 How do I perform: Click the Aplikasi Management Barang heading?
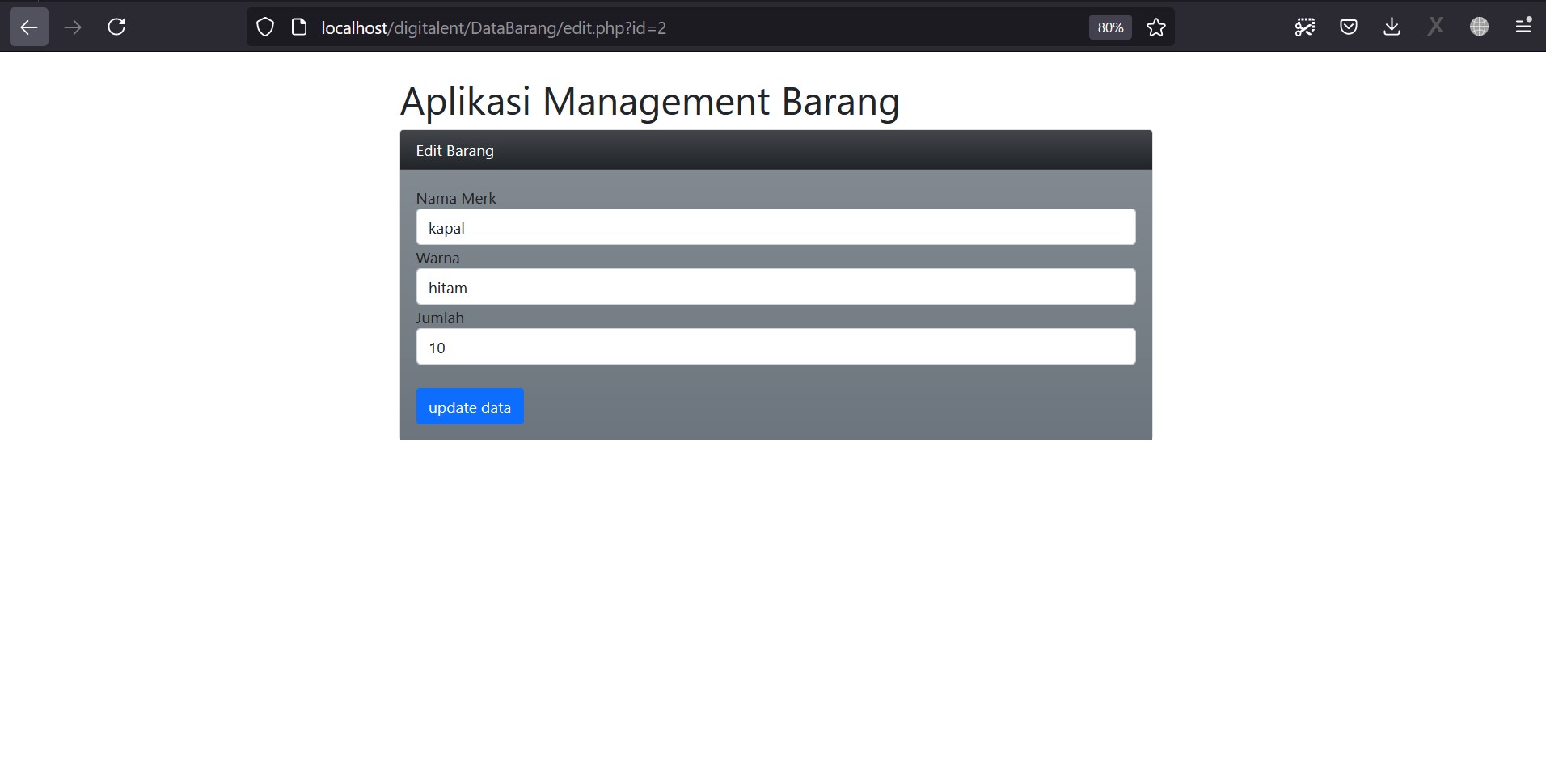coord(650,102)
